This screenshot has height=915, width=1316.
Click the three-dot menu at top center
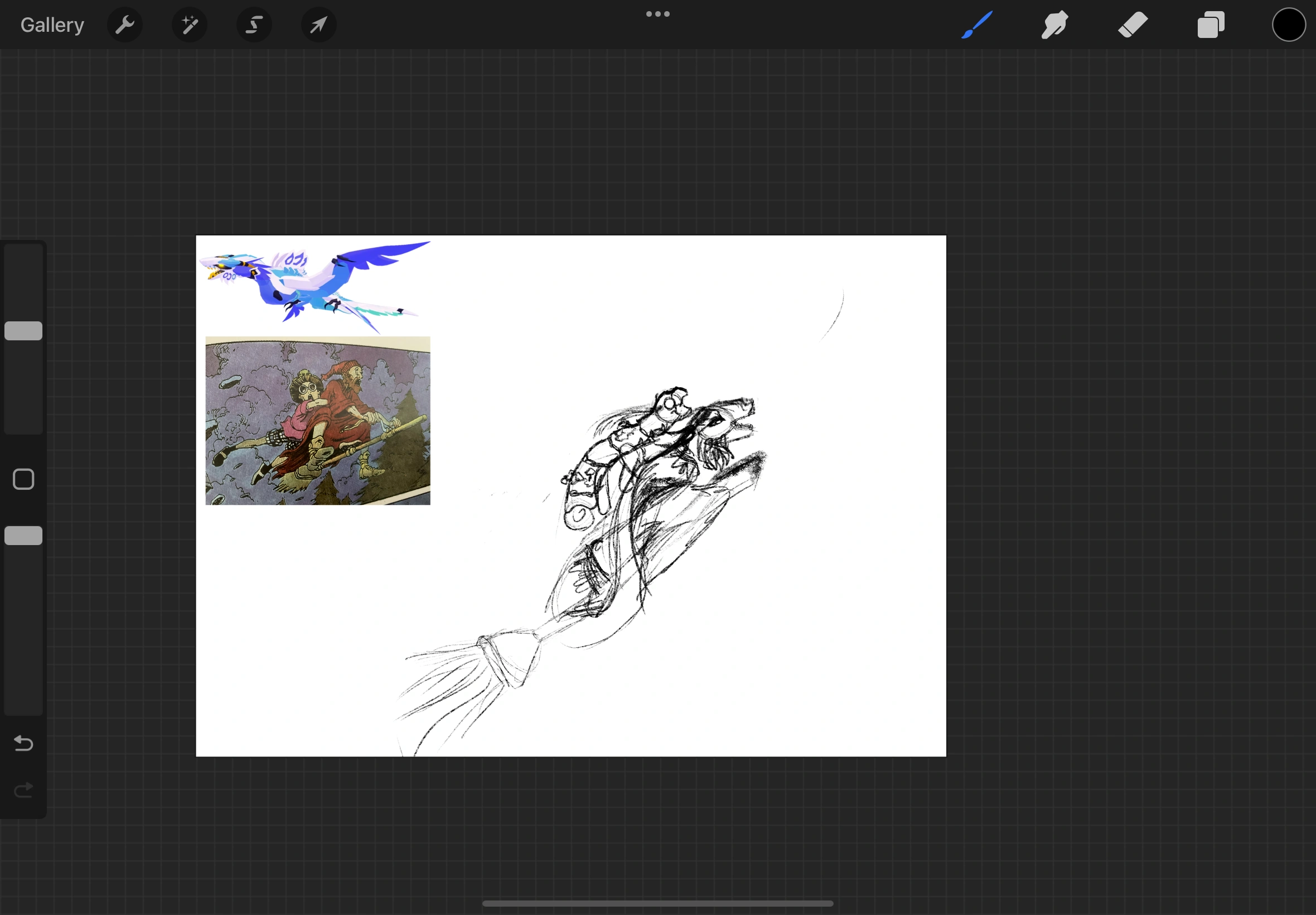[x=657, y=15]
